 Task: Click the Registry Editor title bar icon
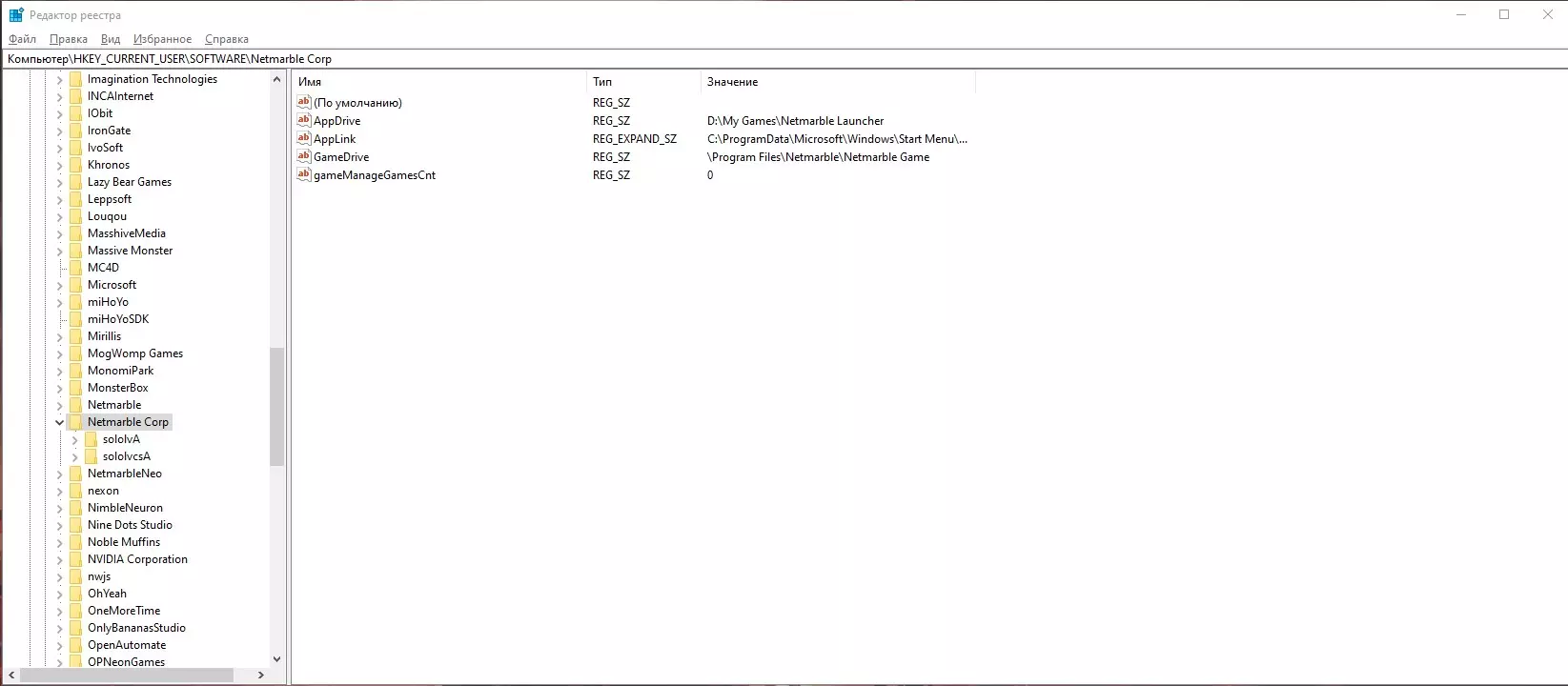(x=16, y=15)
